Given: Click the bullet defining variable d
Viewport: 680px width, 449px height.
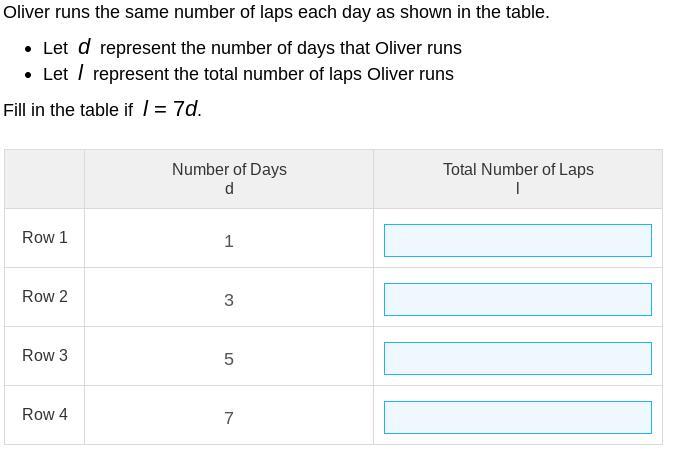Looking at the screenshot, I should coord(252,48).
